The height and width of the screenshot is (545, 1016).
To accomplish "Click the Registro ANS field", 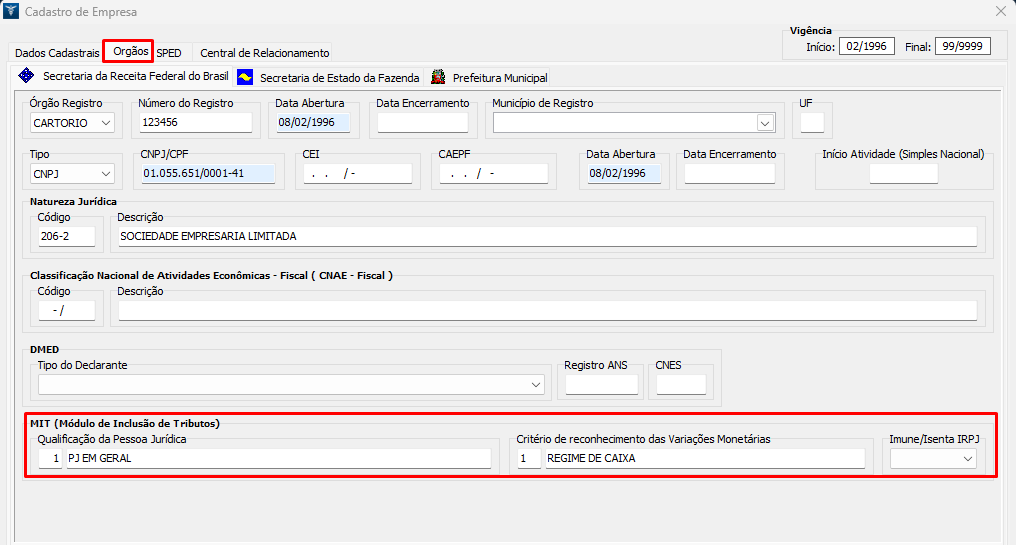I will [x=601, y=385].
